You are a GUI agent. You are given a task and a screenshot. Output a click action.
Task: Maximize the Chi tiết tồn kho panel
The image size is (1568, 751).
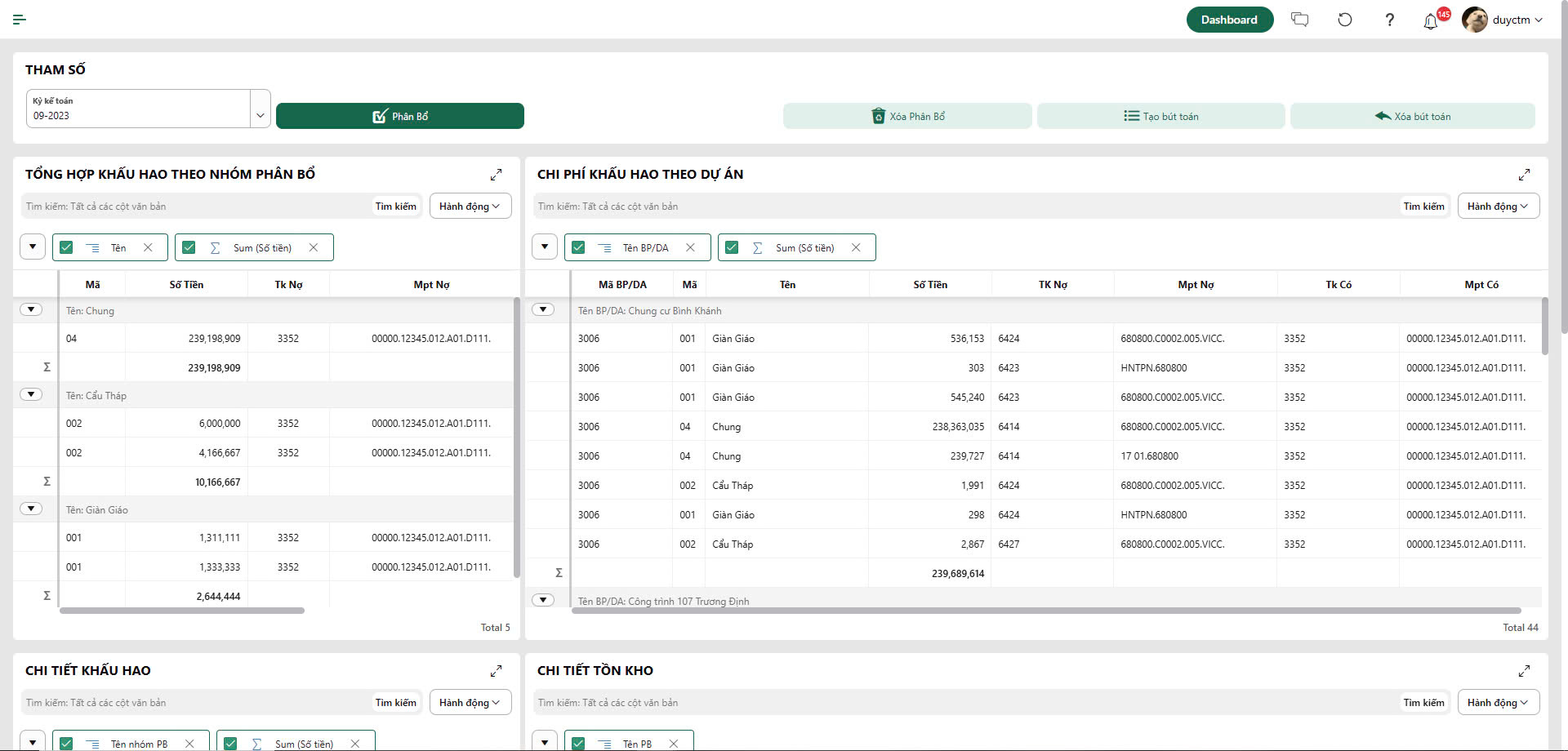coord(1524,671)
